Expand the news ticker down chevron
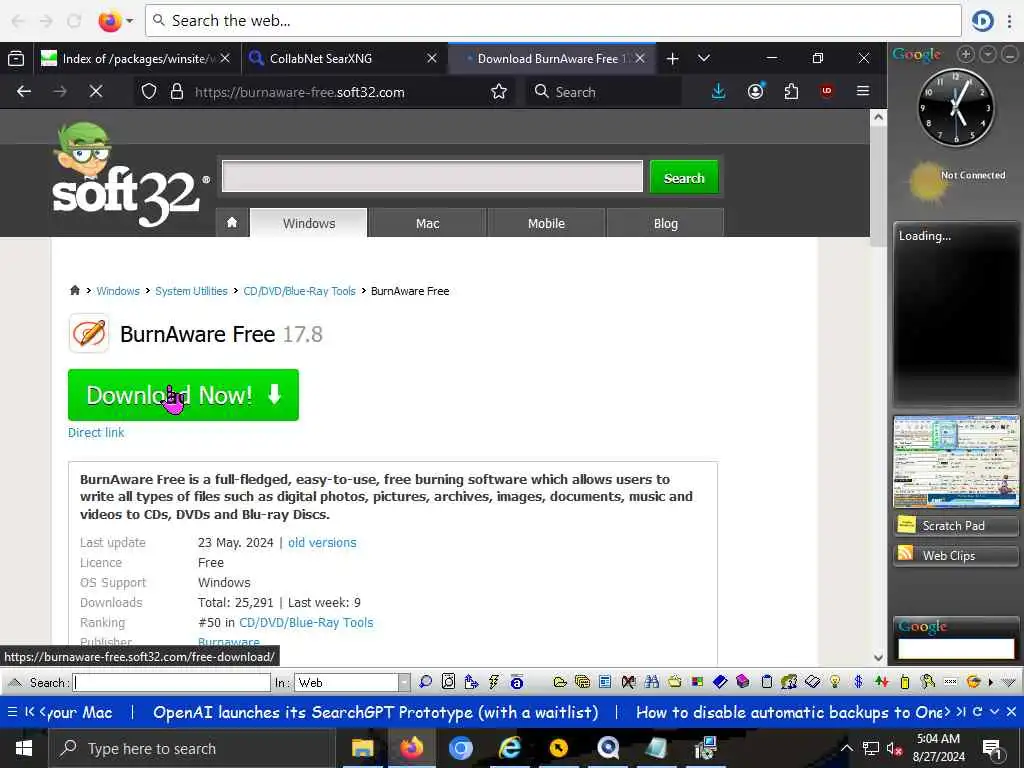This screenshot has height=768, width=1024. [x=995, y=712]
